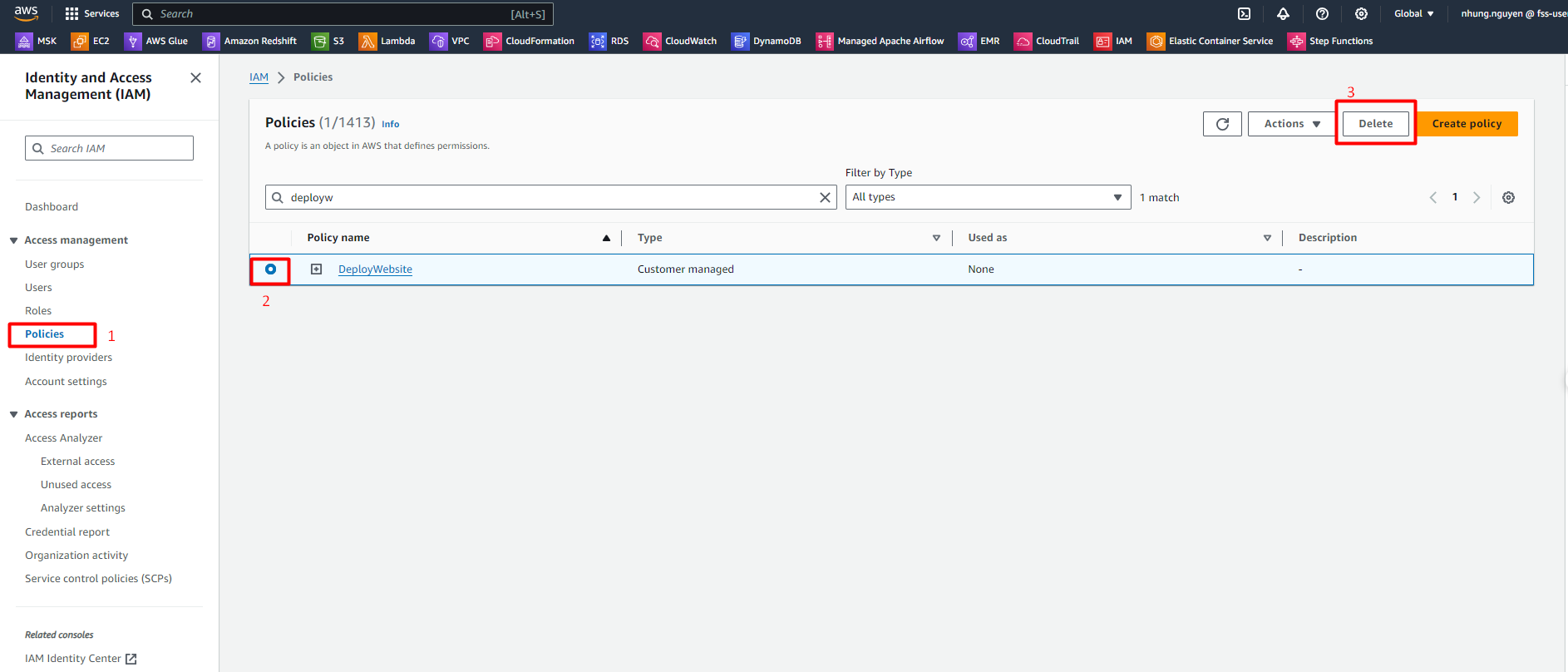This screenshot has height=672, width=1568.
Task: Open the VPC service shortcut
Action: click(x=450, y=41)
